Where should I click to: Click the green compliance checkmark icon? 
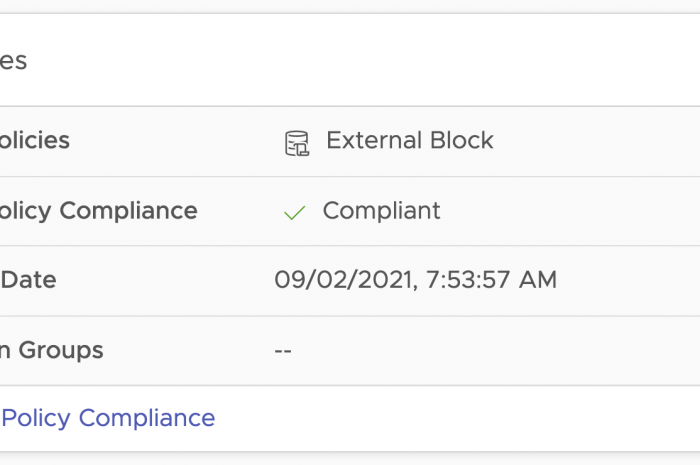294,212
